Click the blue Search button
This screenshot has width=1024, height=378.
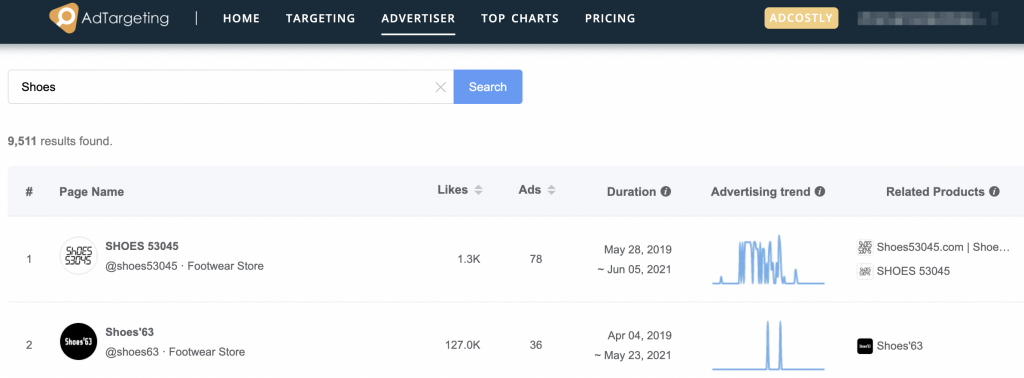coord(488,87)
